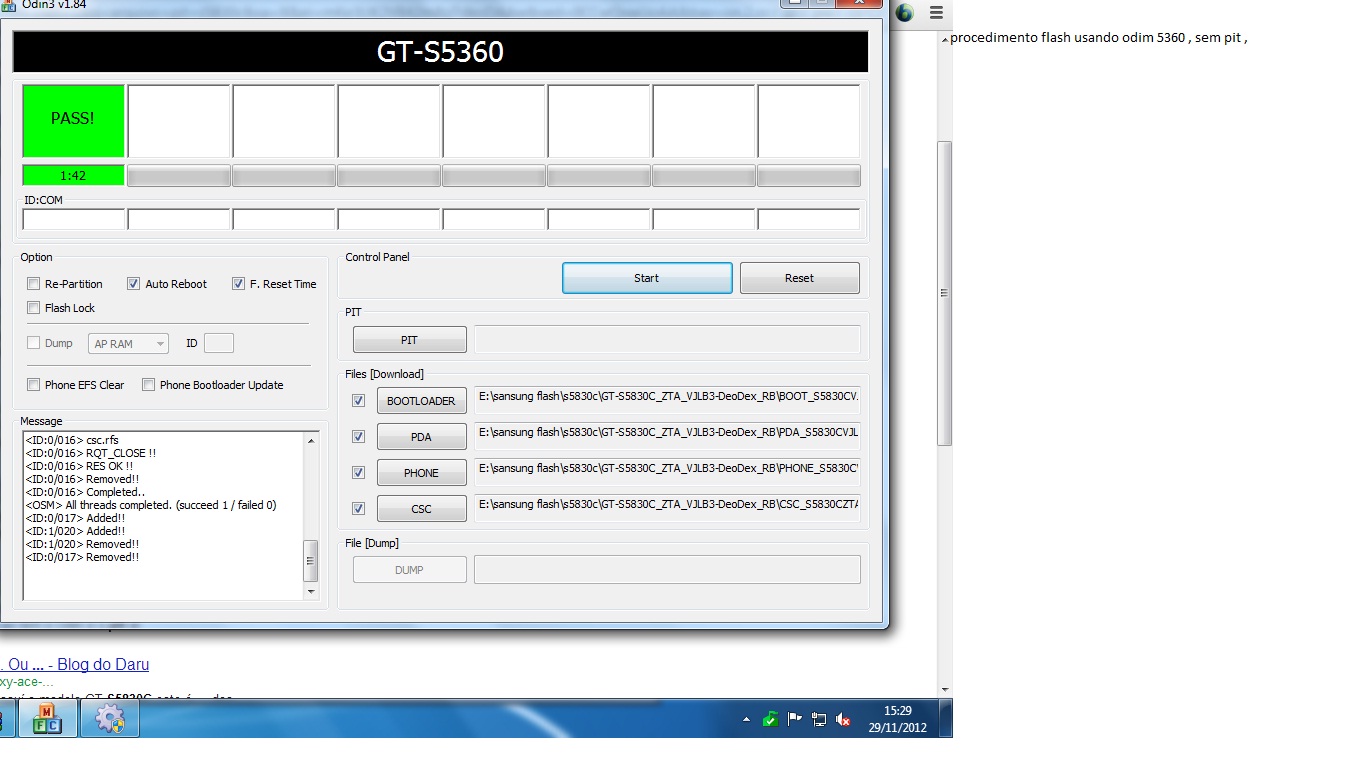Click the File Dump path field

click(667, 570)
